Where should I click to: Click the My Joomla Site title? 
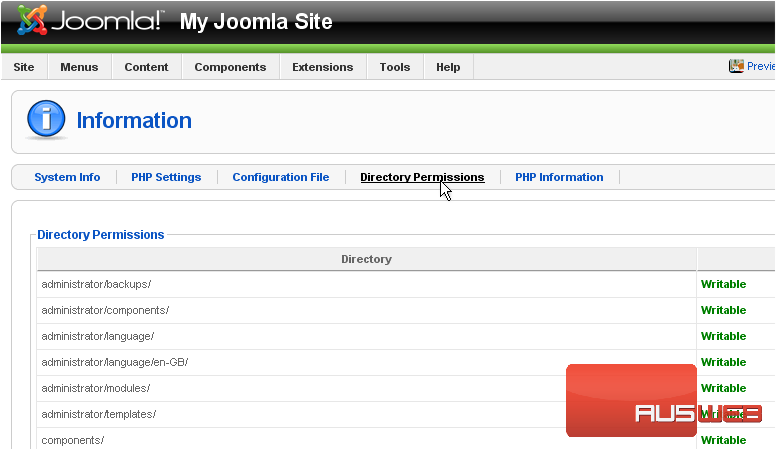point(256,22)
